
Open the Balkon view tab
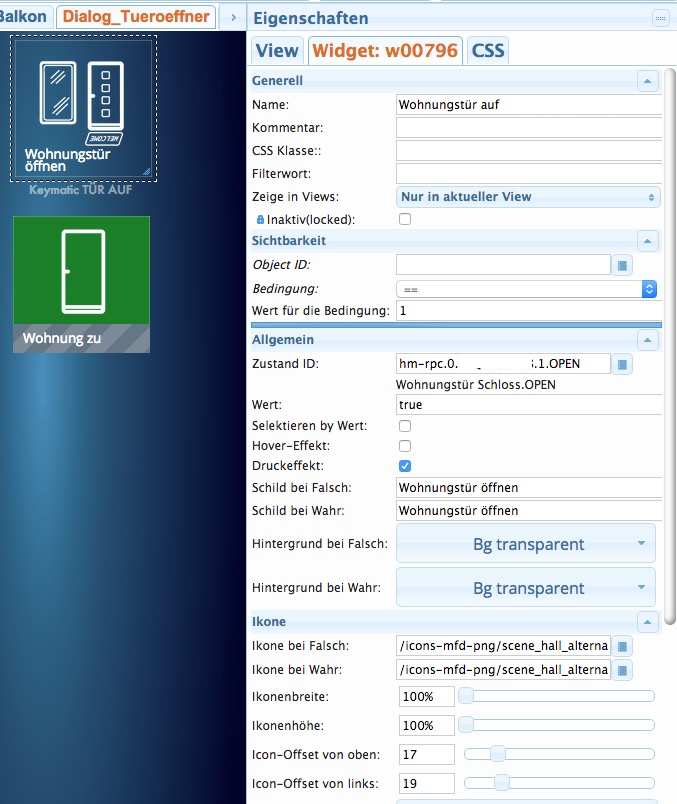tap(25, 16)
